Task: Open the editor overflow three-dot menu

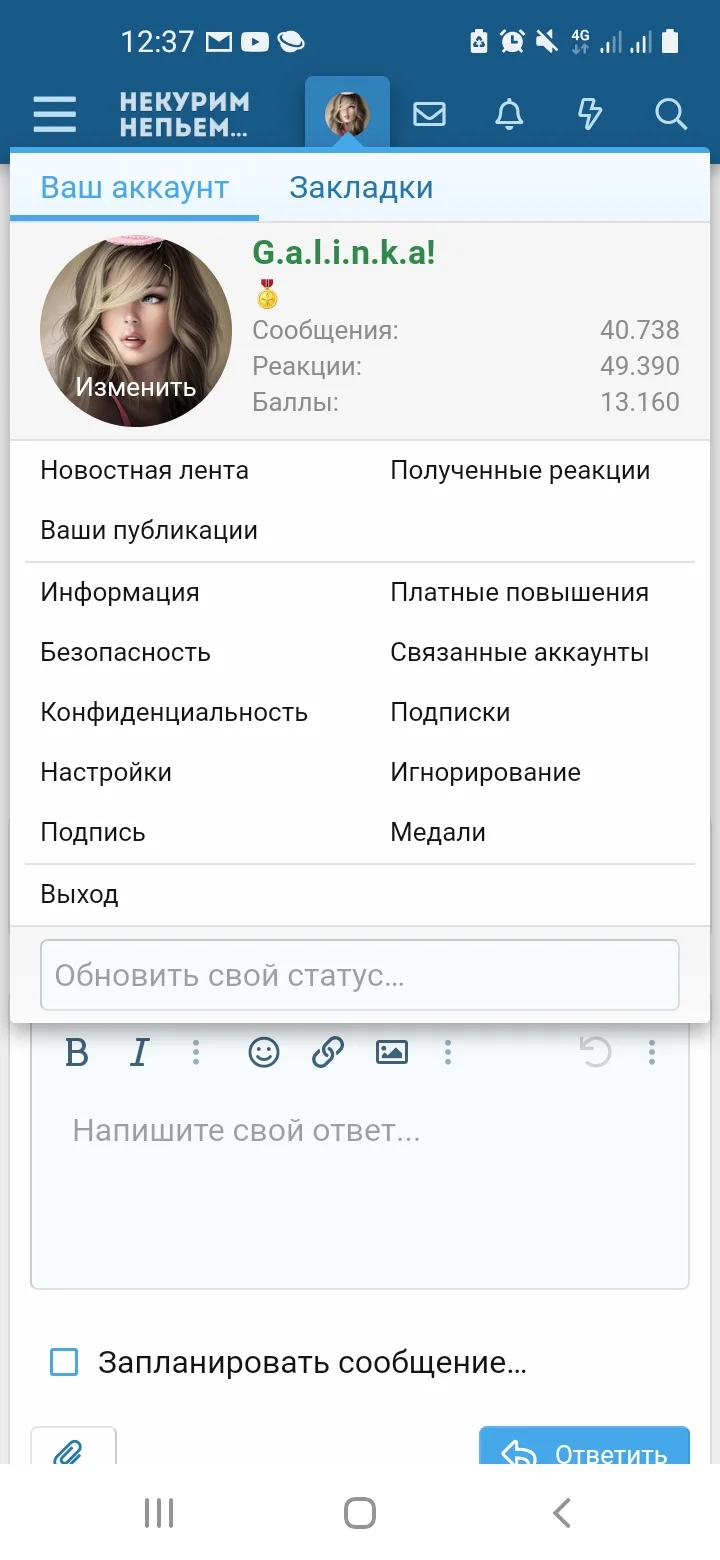Action: (651, 1052)
